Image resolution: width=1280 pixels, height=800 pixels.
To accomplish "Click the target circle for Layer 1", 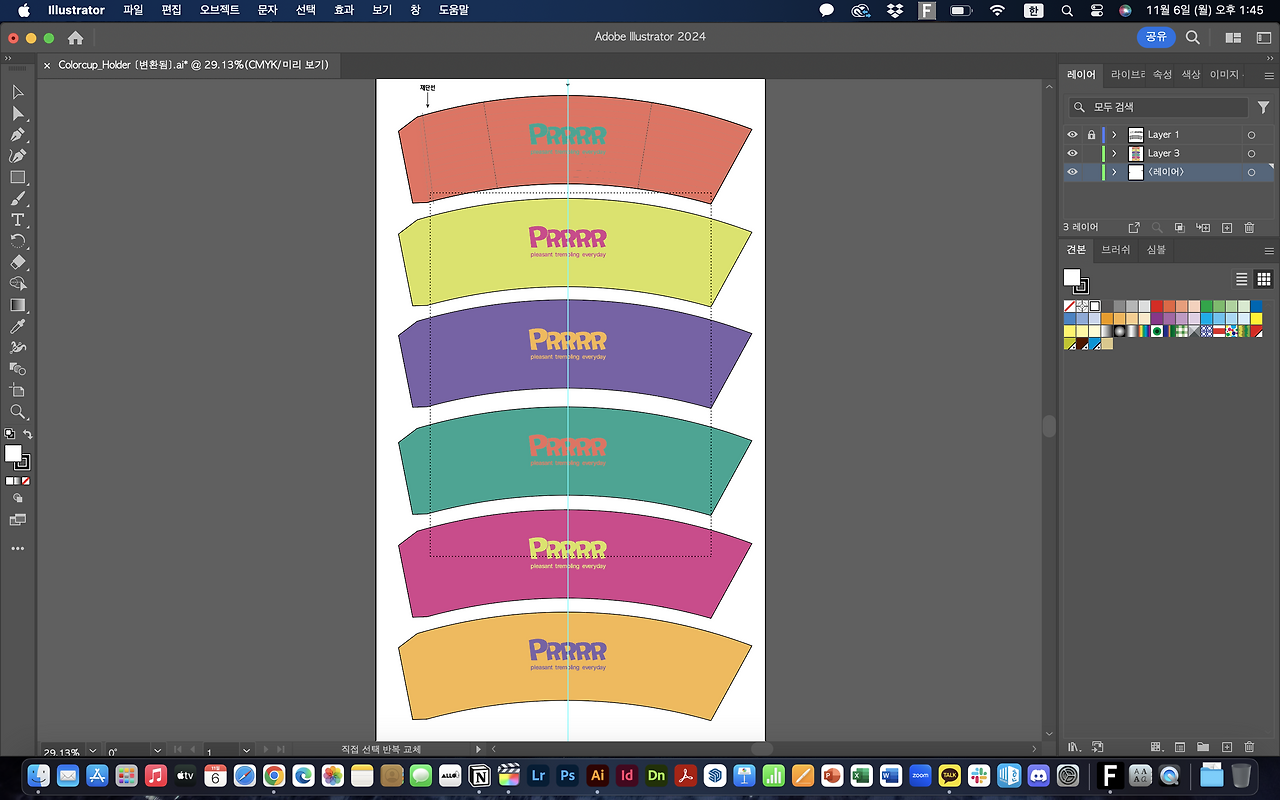I will click(x=1251, y=135).
